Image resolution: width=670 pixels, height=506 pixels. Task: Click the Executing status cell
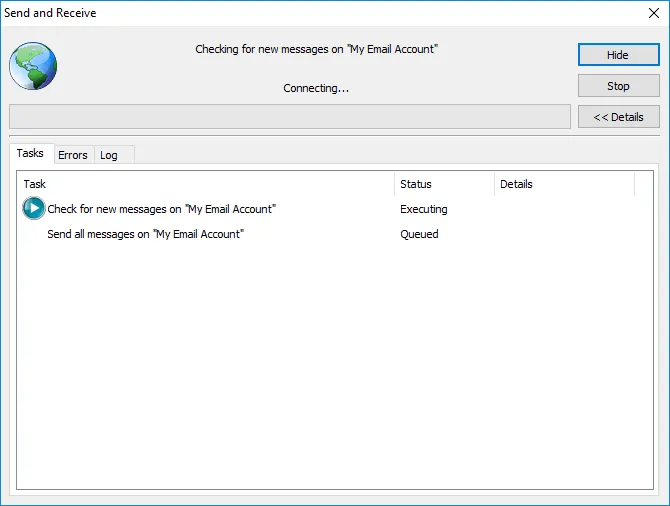point(424,209)
